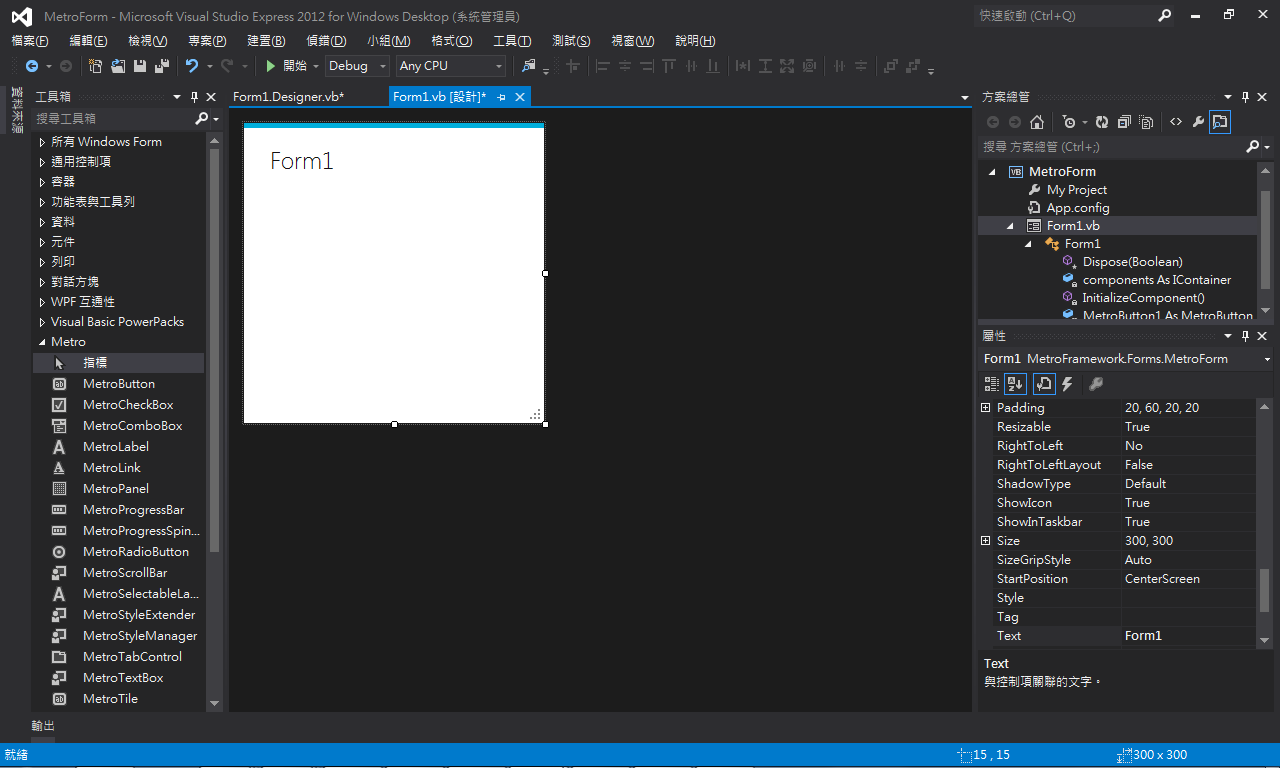The width and height of the screenshot is (1280, 768).
Task: Save the current file with the disk icon
Action: [x=139, y=66]
